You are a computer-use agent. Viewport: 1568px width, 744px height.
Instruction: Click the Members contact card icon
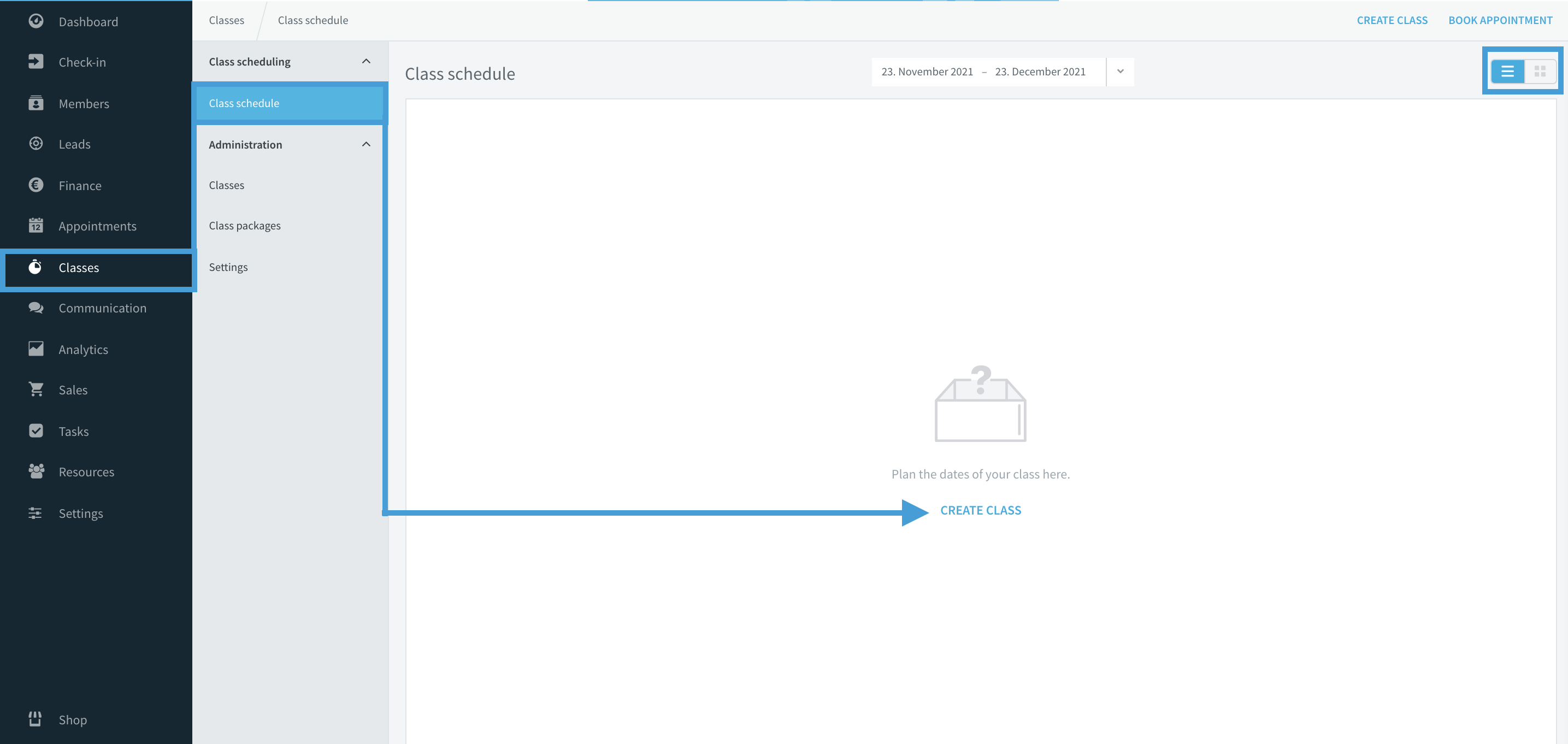tap(36, 103)
